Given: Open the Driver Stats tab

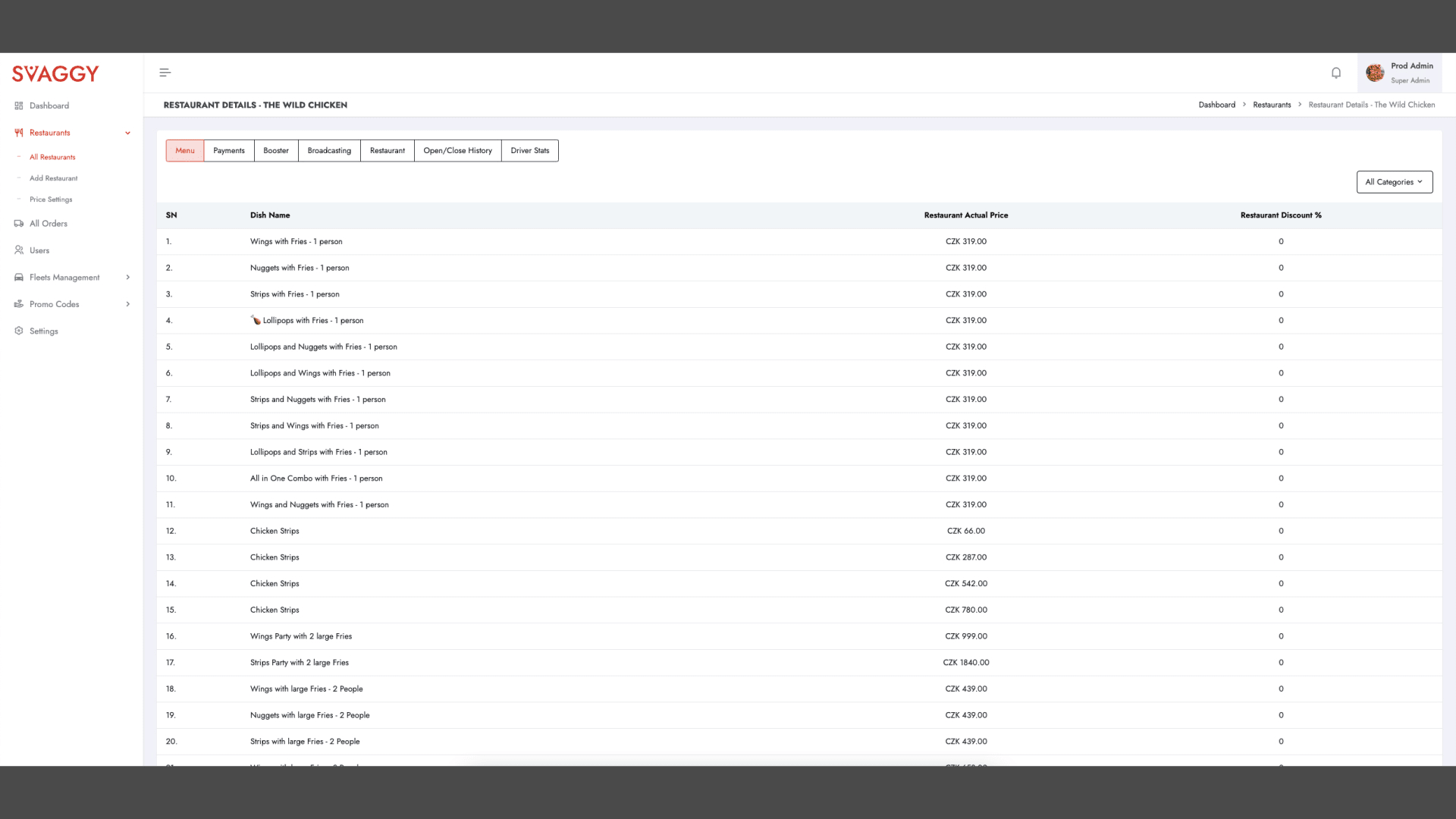Looking at the screenshot, I should point(529,151).
